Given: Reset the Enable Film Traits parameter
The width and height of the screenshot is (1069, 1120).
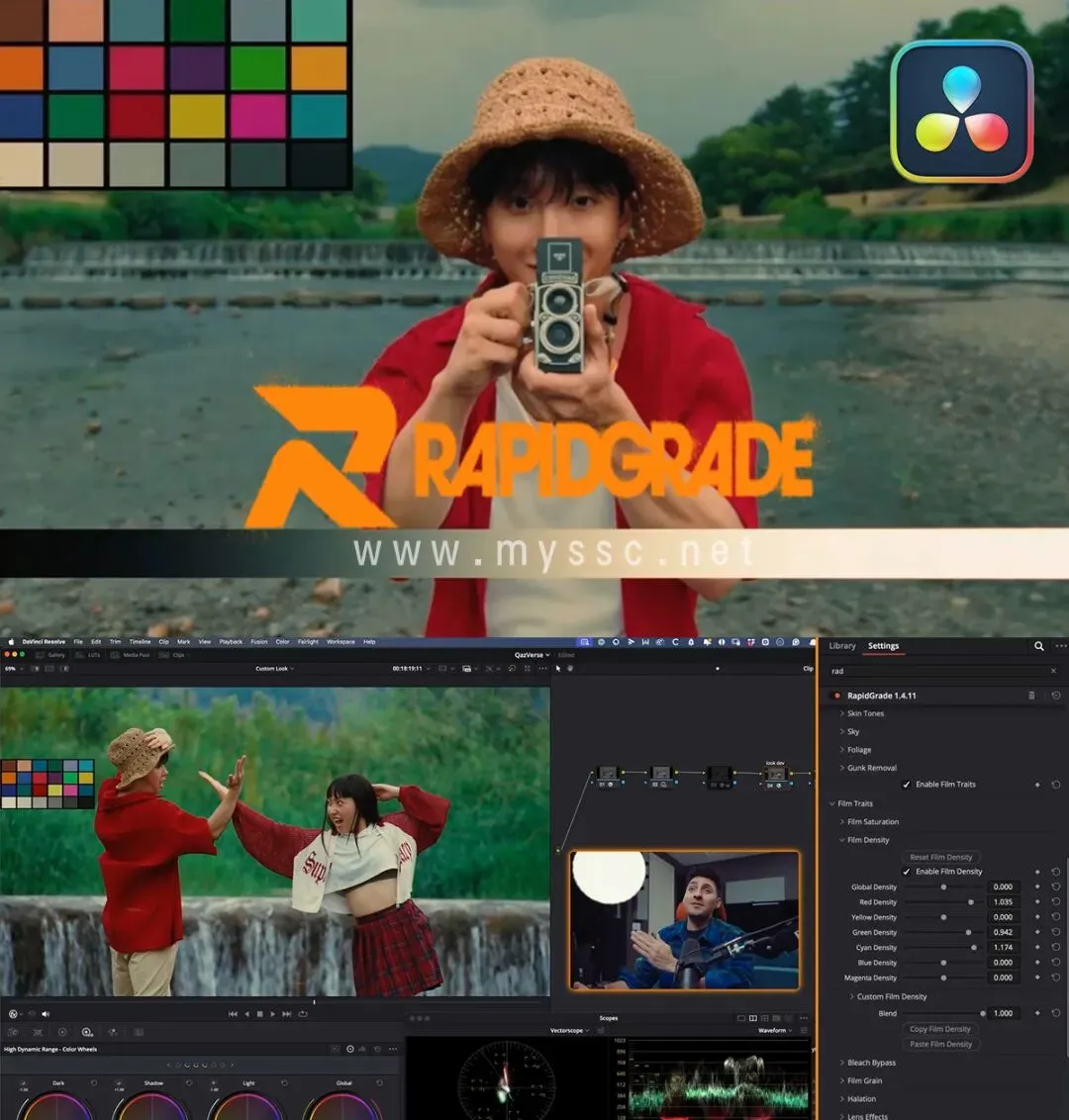Looking at the screenshot, I should point(1055,785).
